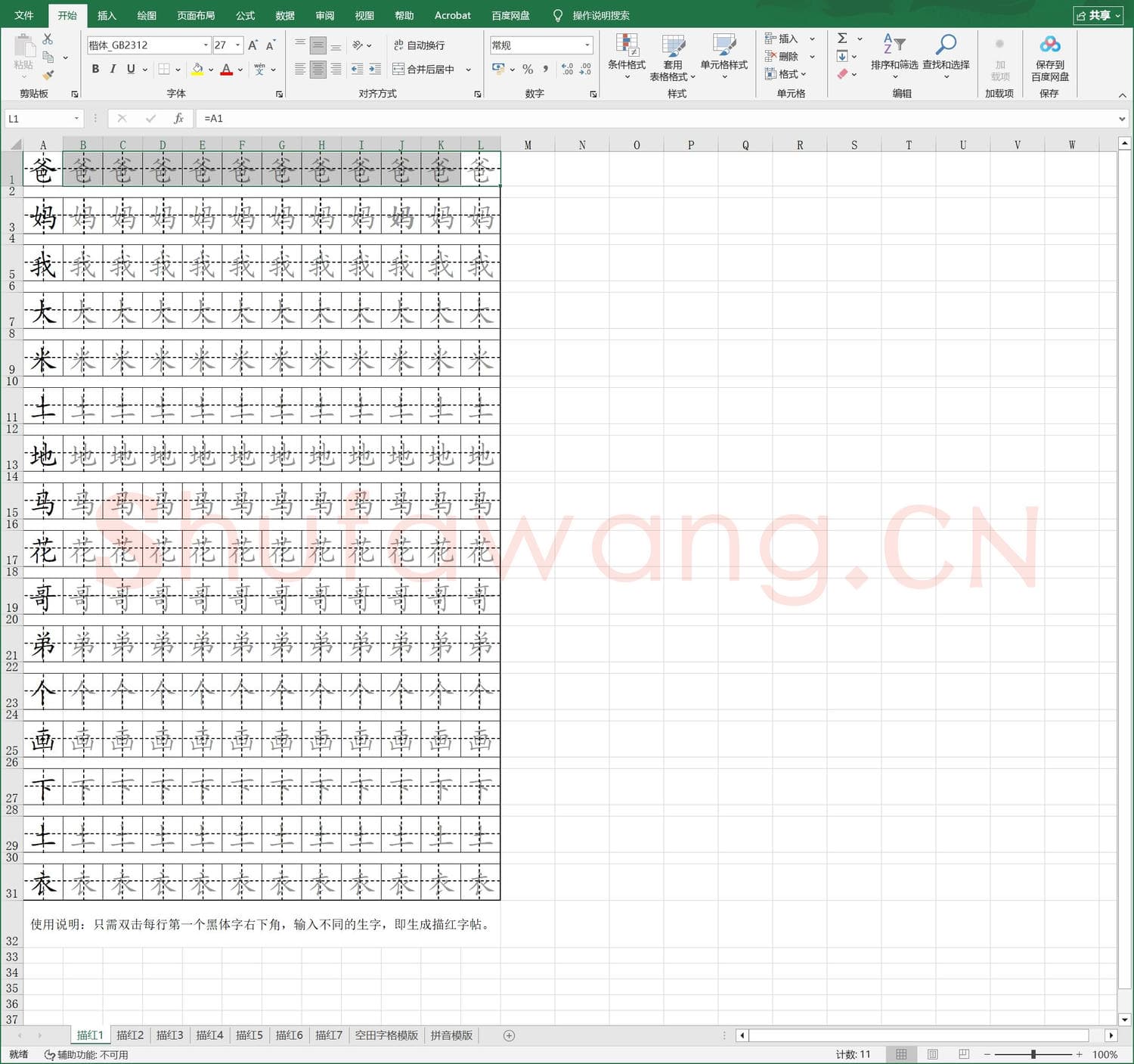
Task: Collapse the ribbon with the caret
Action: click(1122, 95)
